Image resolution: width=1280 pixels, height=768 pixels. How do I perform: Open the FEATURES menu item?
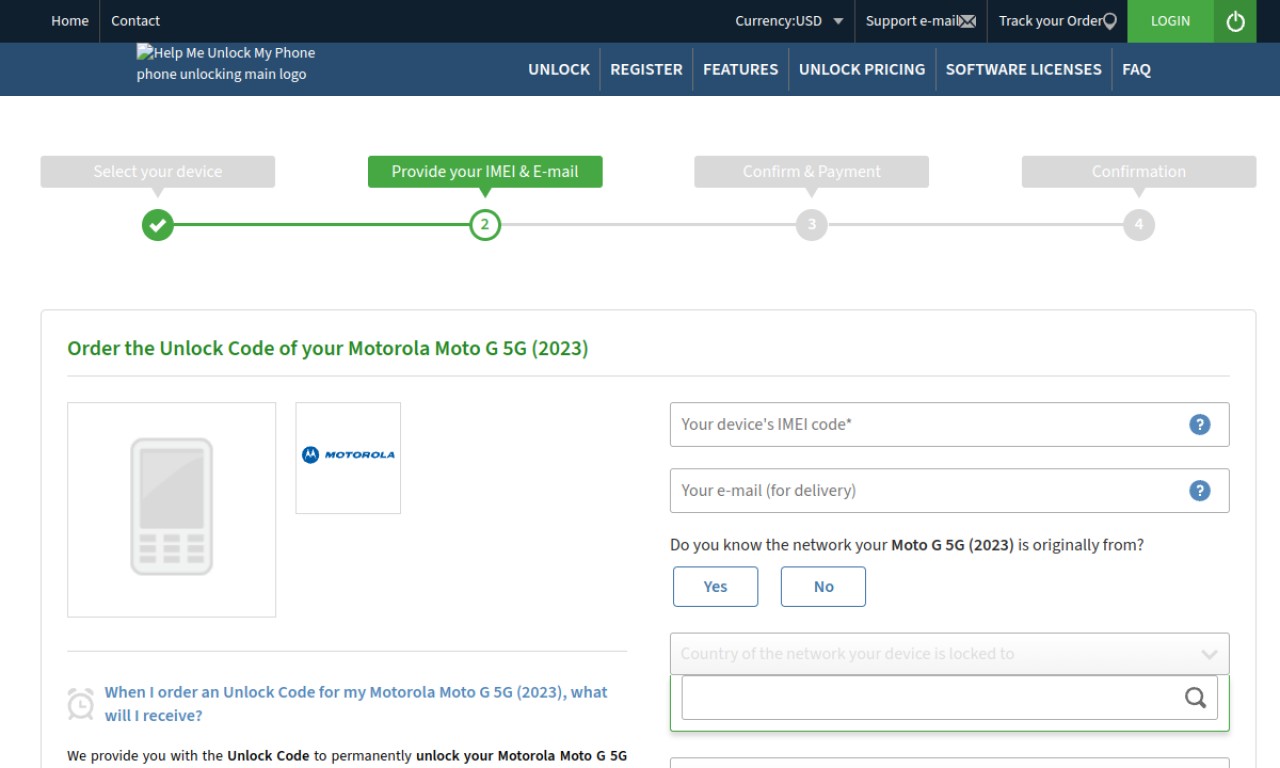click(x=740, y=69)
